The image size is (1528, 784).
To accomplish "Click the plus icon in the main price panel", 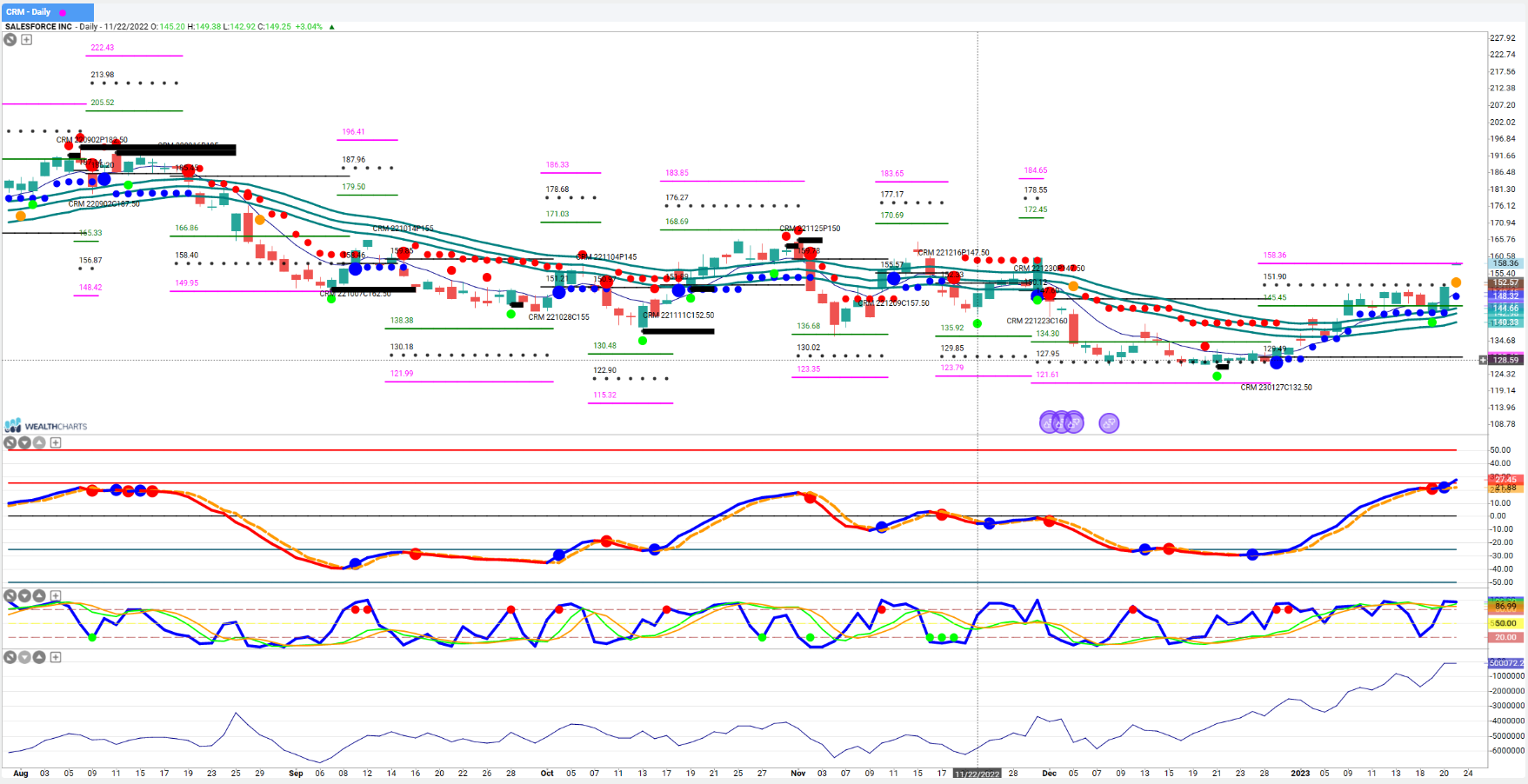I will 27,39.
